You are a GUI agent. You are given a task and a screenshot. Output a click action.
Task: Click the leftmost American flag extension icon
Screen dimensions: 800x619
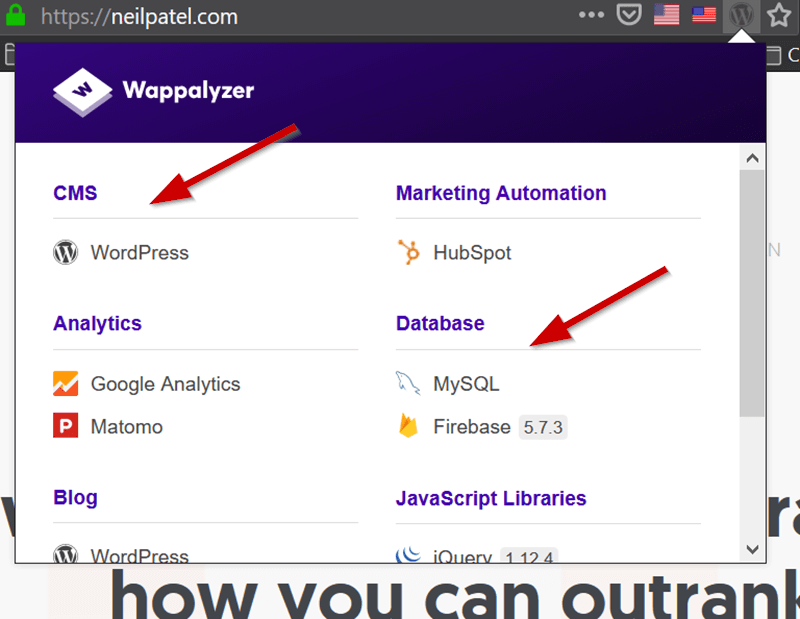click(x=666, y=15)
